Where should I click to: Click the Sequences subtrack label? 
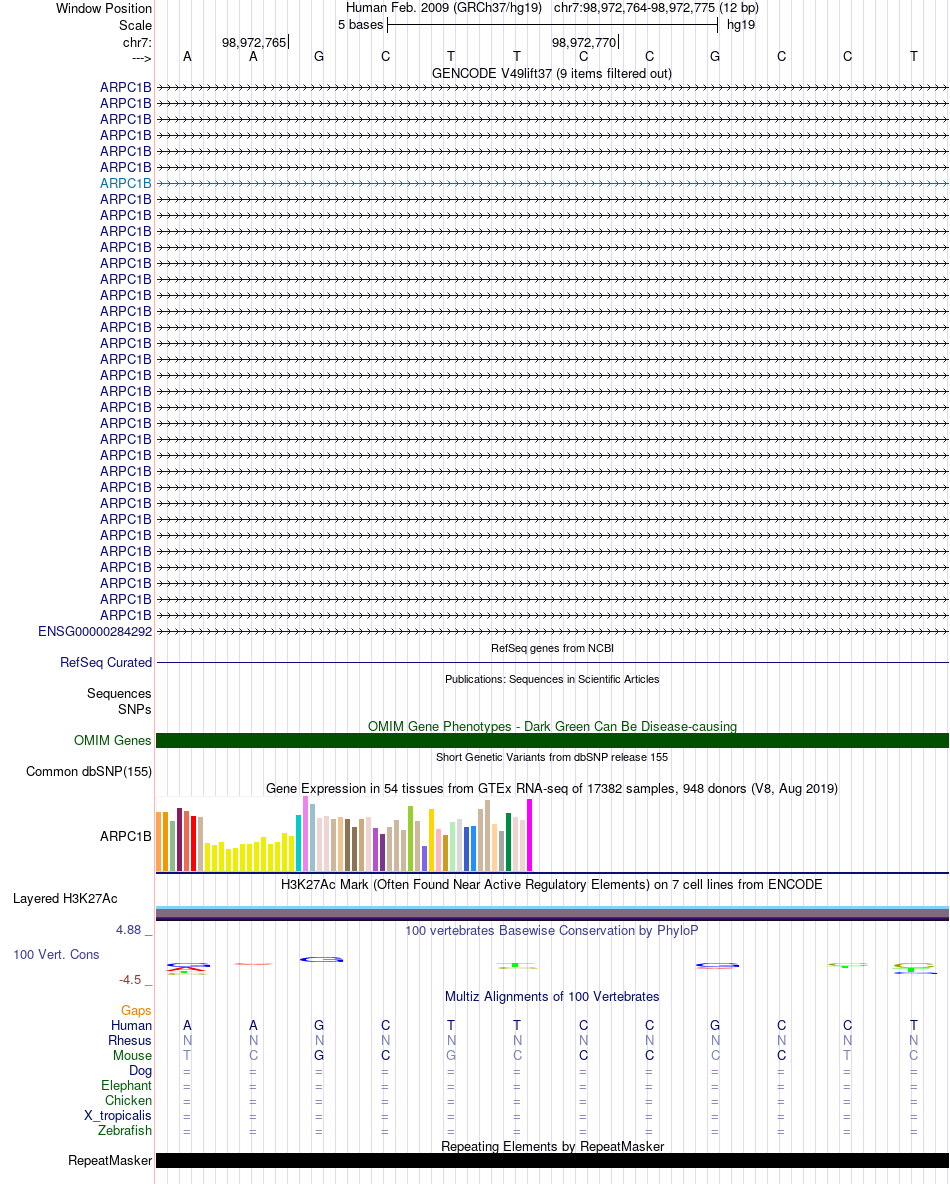(119, 693)
